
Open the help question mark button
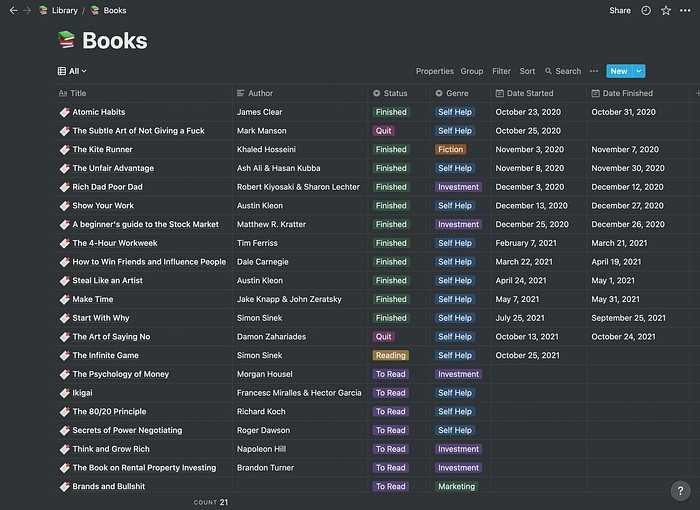(x=679, y=490)
